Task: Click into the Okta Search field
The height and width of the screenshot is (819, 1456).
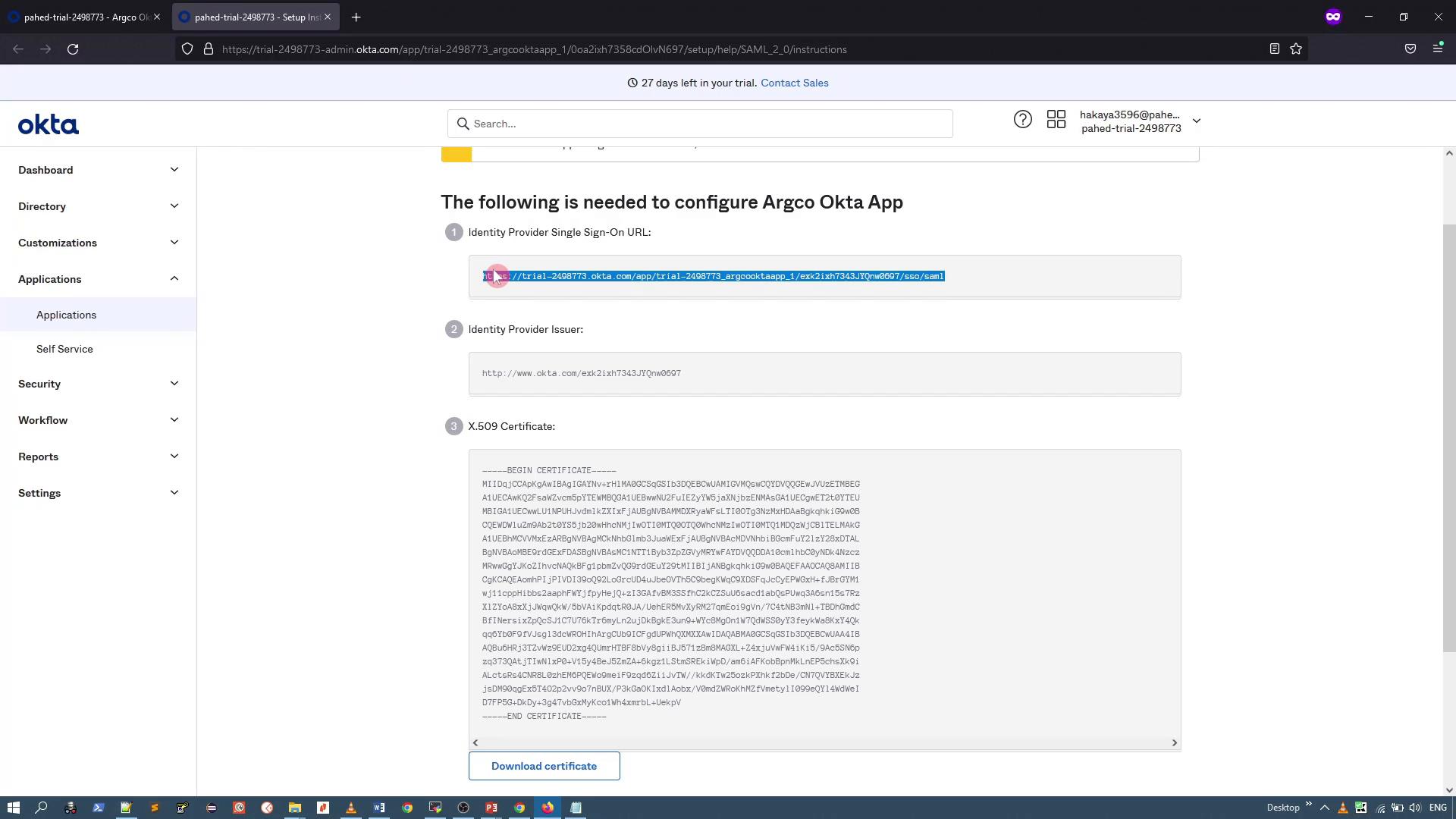Action: click(x=700, y=124)
